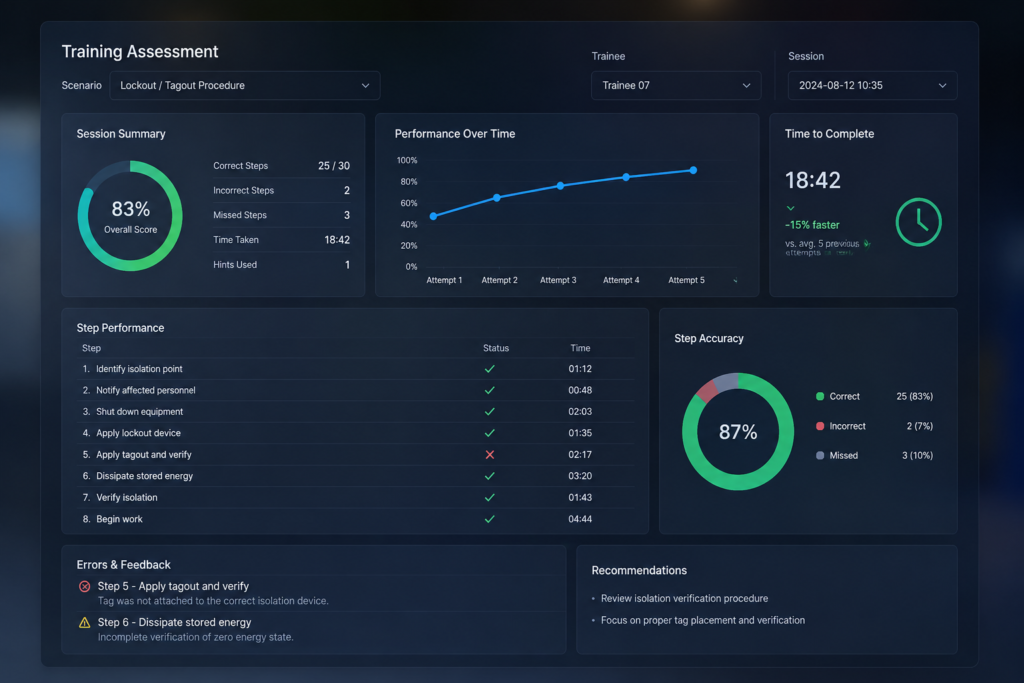Viewport: 1024px width, 683px height.
Task: Click the green checkmark for Identify isolation point
Action: [x=490, y=369]
